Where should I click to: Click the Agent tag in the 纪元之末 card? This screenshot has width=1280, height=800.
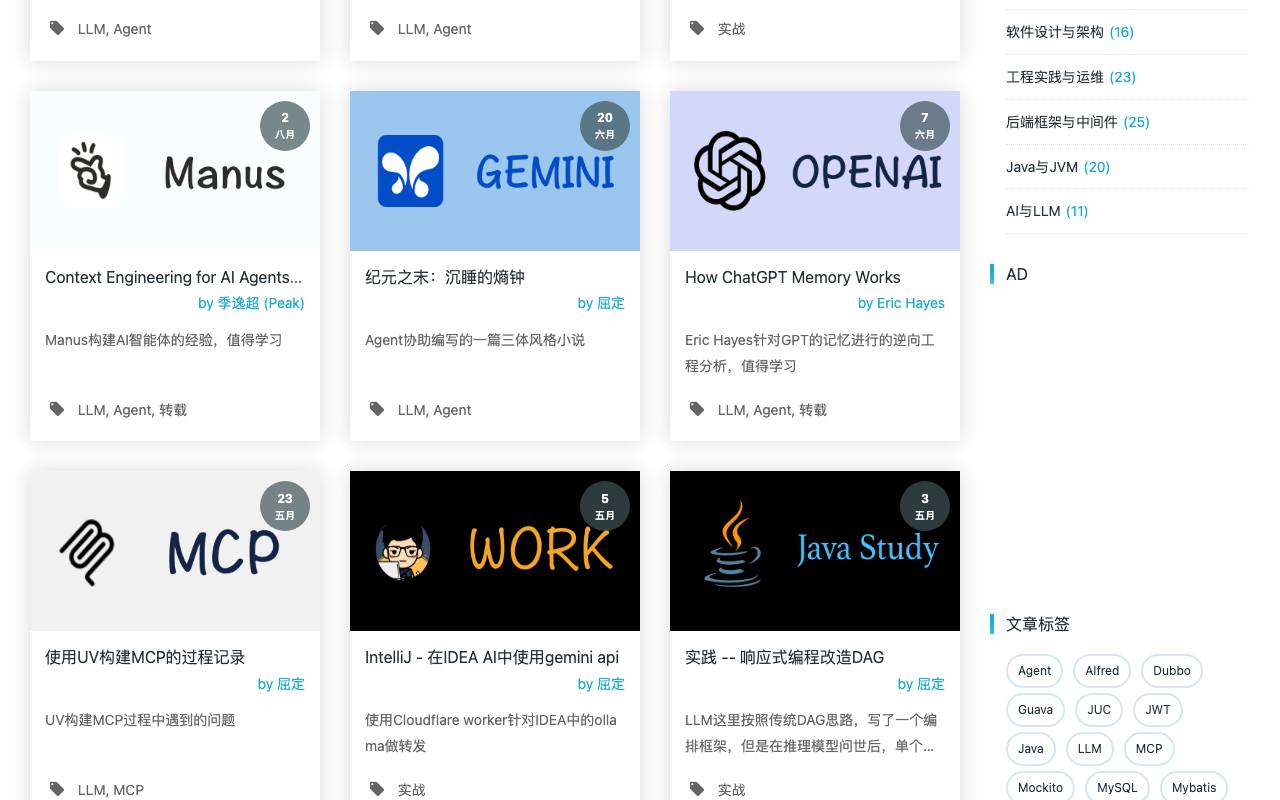pyautogui.click(x=452, y=410)
